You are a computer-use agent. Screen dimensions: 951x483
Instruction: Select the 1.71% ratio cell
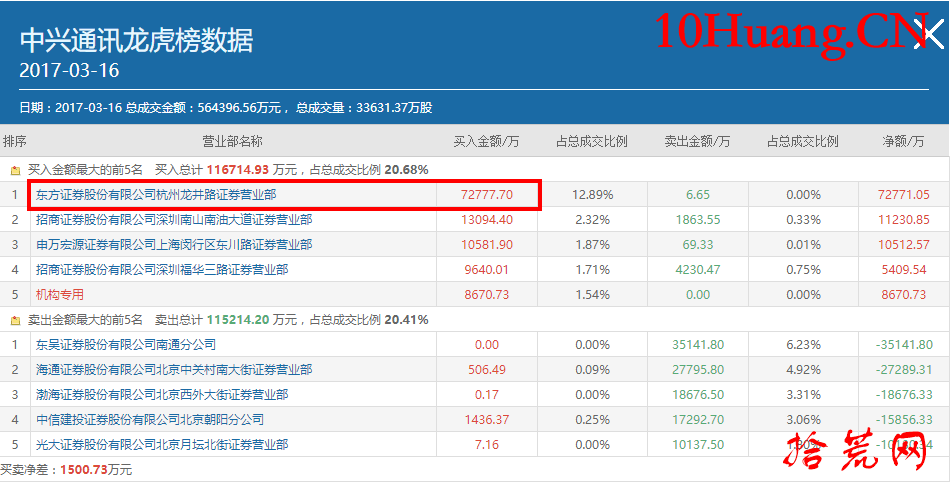(593, 269)
